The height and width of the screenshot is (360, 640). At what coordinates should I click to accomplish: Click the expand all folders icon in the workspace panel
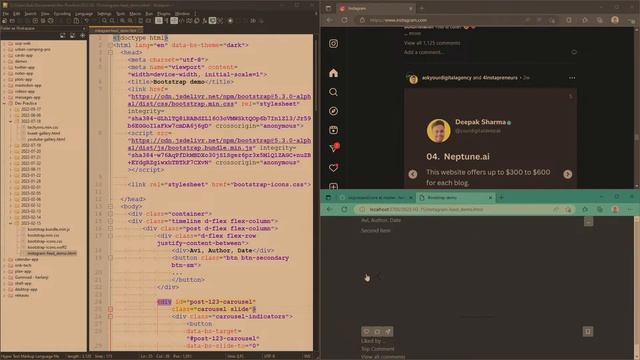click(62, 36)
